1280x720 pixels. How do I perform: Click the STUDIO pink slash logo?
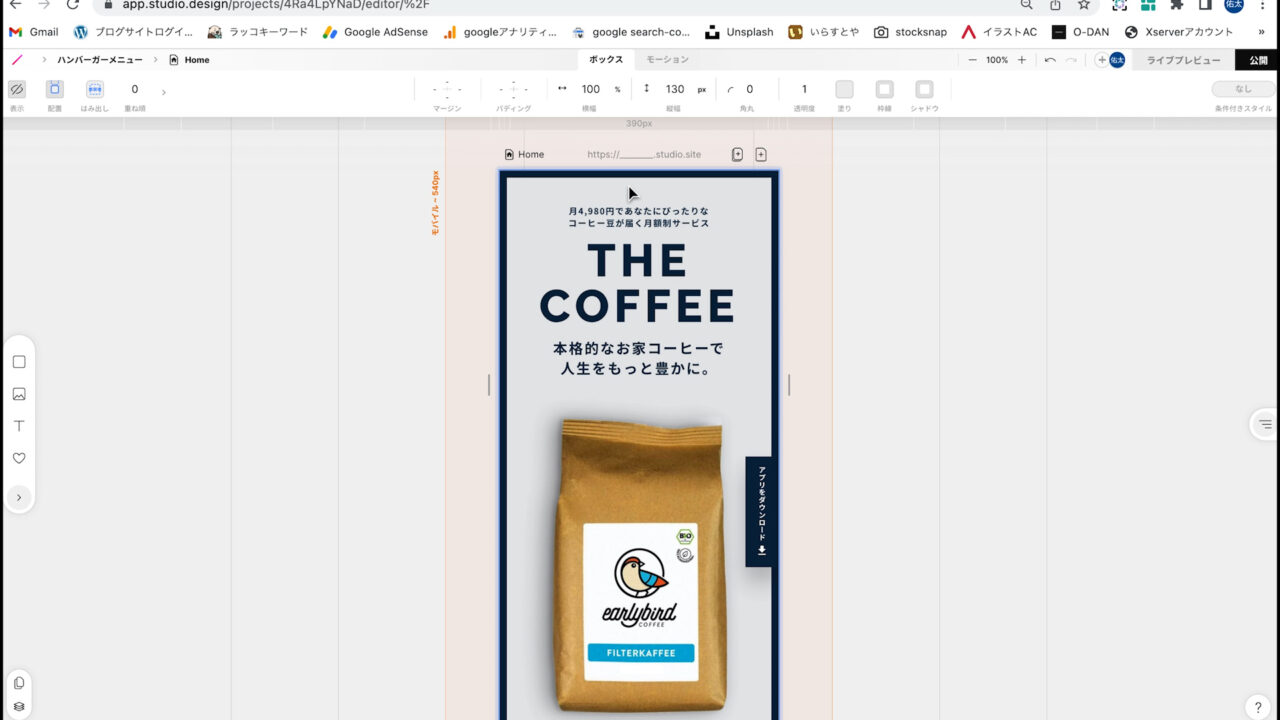pyautogui.click(x=16, y=60)
